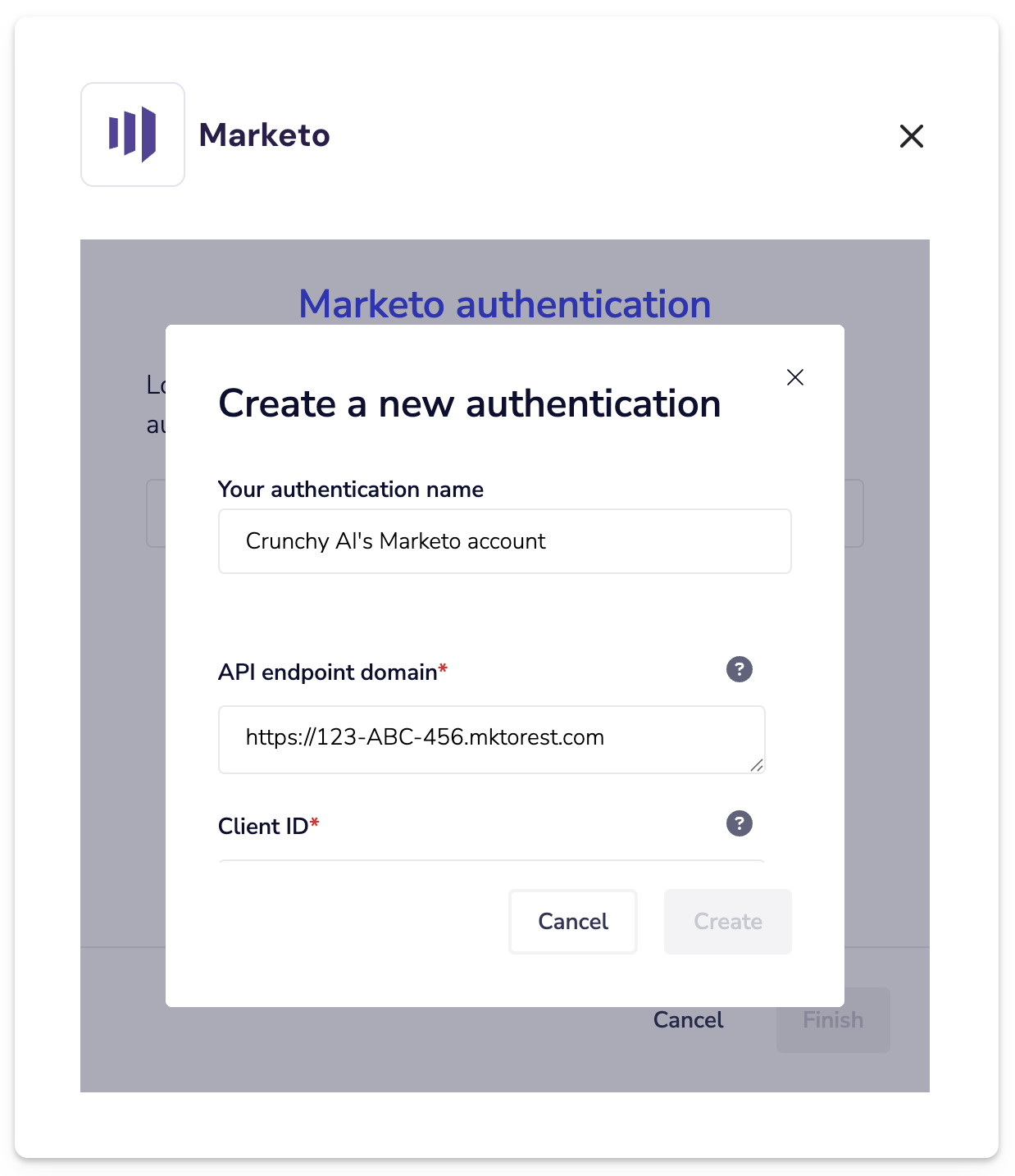Click the field edge behind dialog's right side
This screenshot has width=1015, height=1176.
pos(854,513)
